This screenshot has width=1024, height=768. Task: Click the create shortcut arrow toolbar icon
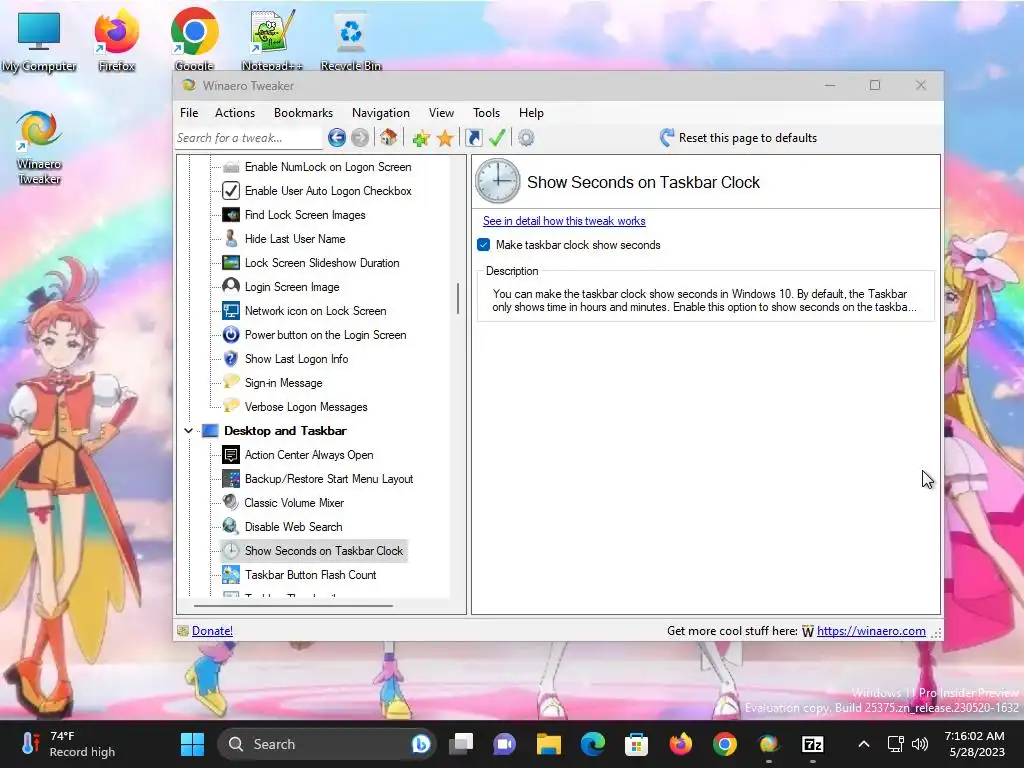(x=473, y=138)
